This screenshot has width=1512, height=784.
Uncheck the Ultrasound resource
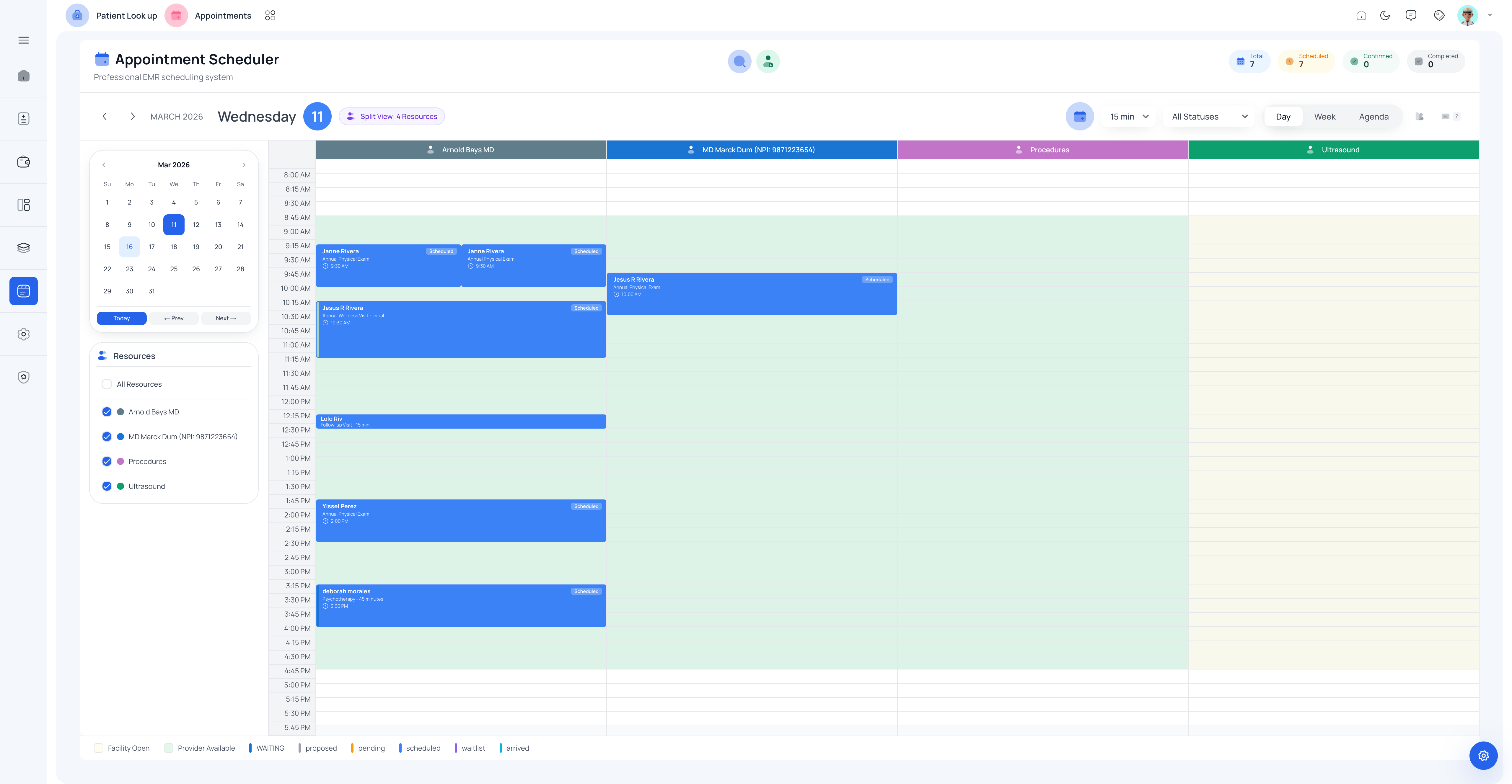107,486
